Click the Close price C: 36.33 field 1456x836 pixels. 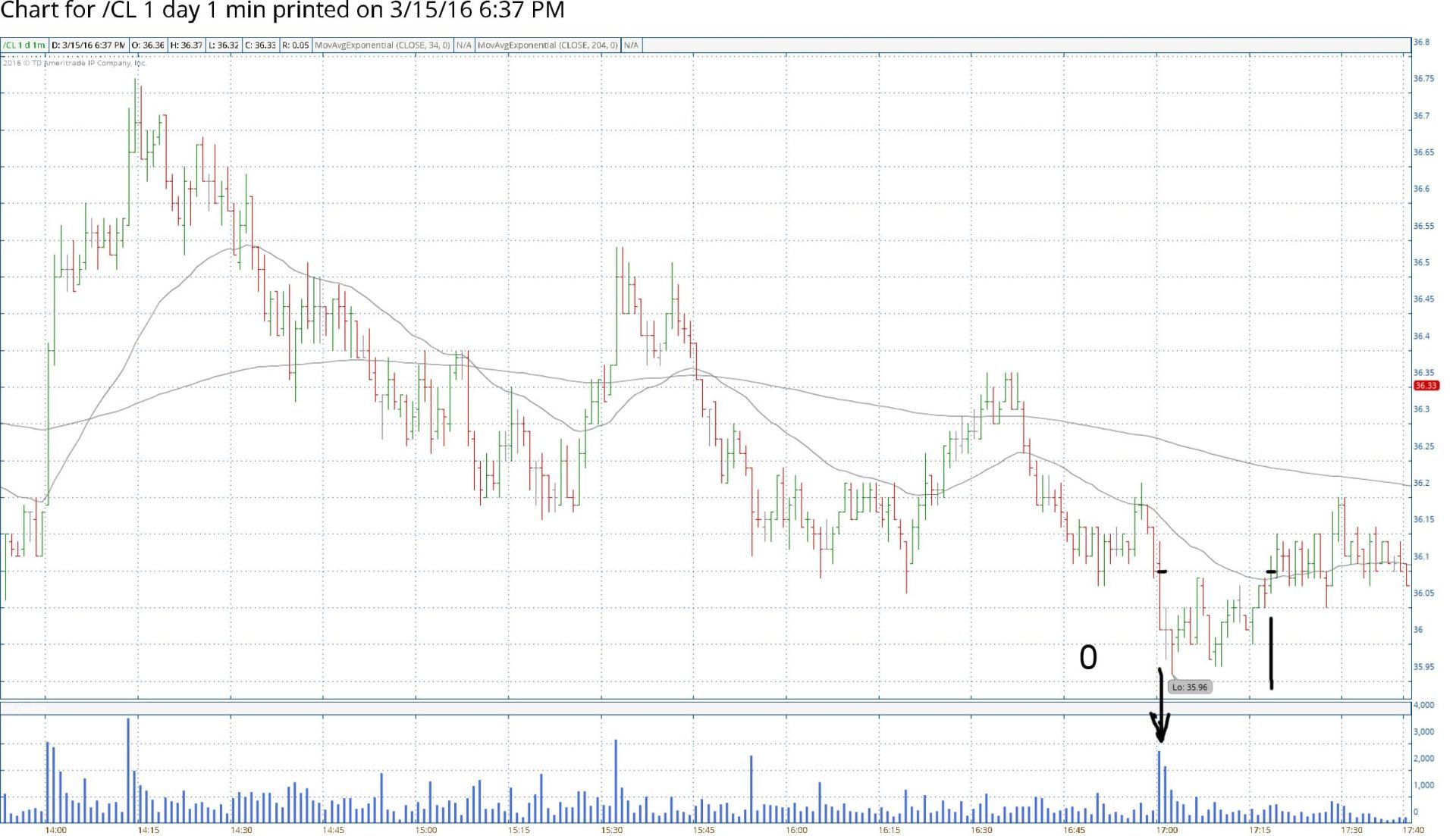click(260, 45)
